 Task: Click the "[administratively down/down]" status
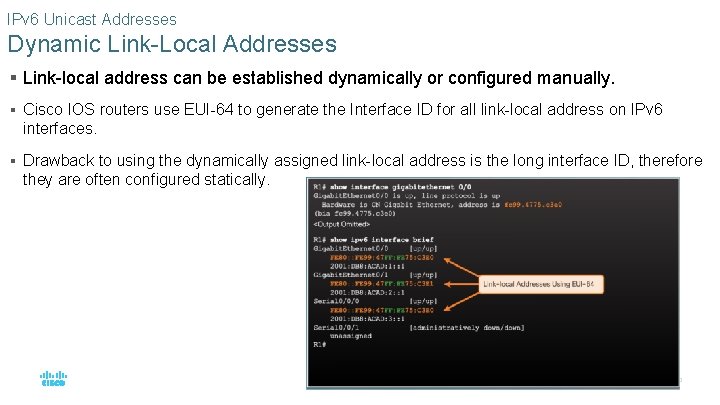tap(467, 328)
